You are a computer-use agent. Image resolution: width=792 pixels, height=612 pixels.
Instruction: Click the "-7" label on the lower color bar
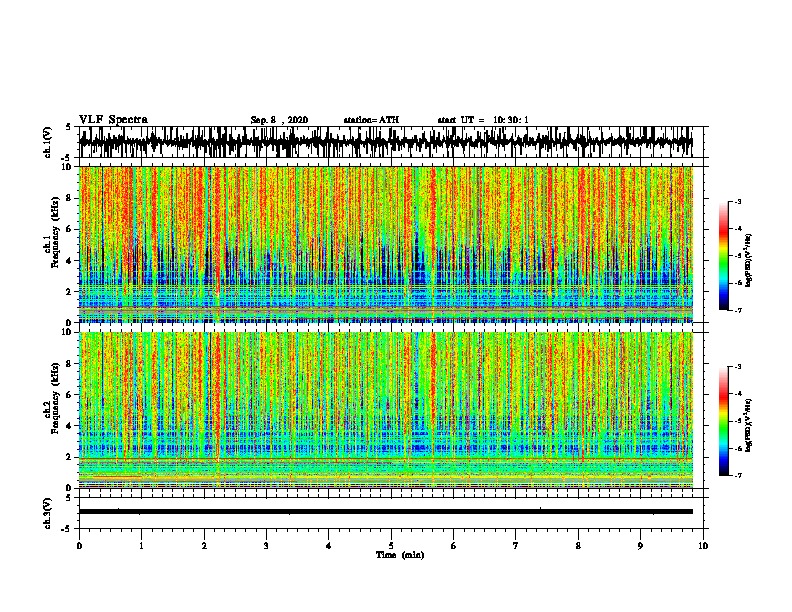737,475
